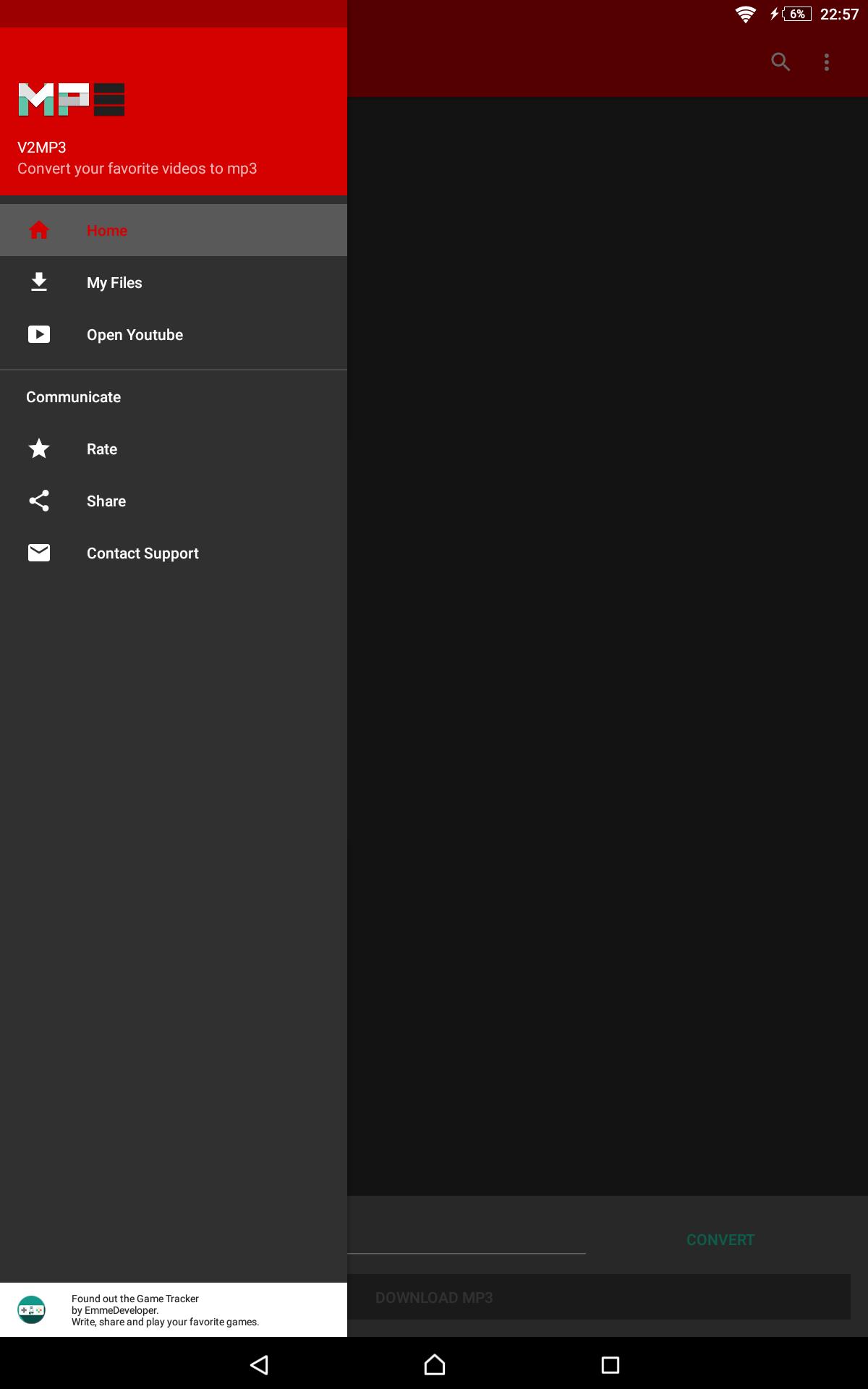868x1389 pixels.
Task: Open Contact Support from drawer
Action: click(x=174, y=553)
